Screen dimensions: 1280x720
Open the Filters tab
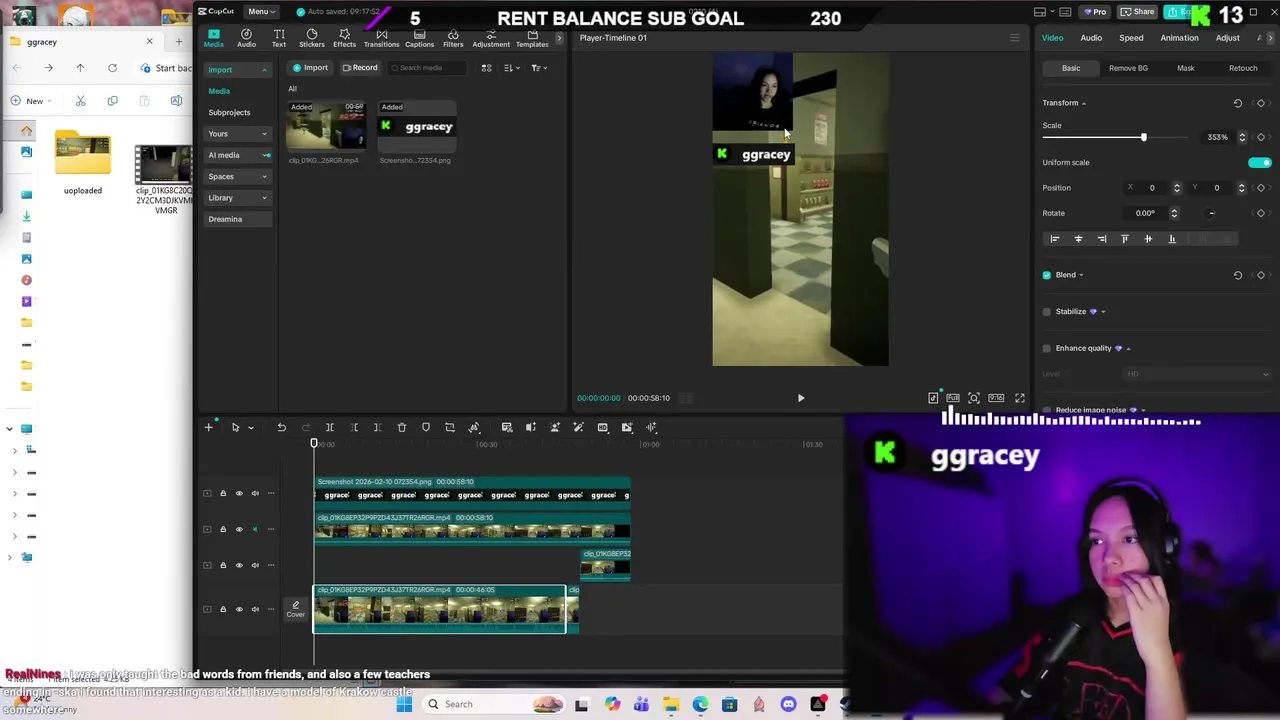pos(453,38)
